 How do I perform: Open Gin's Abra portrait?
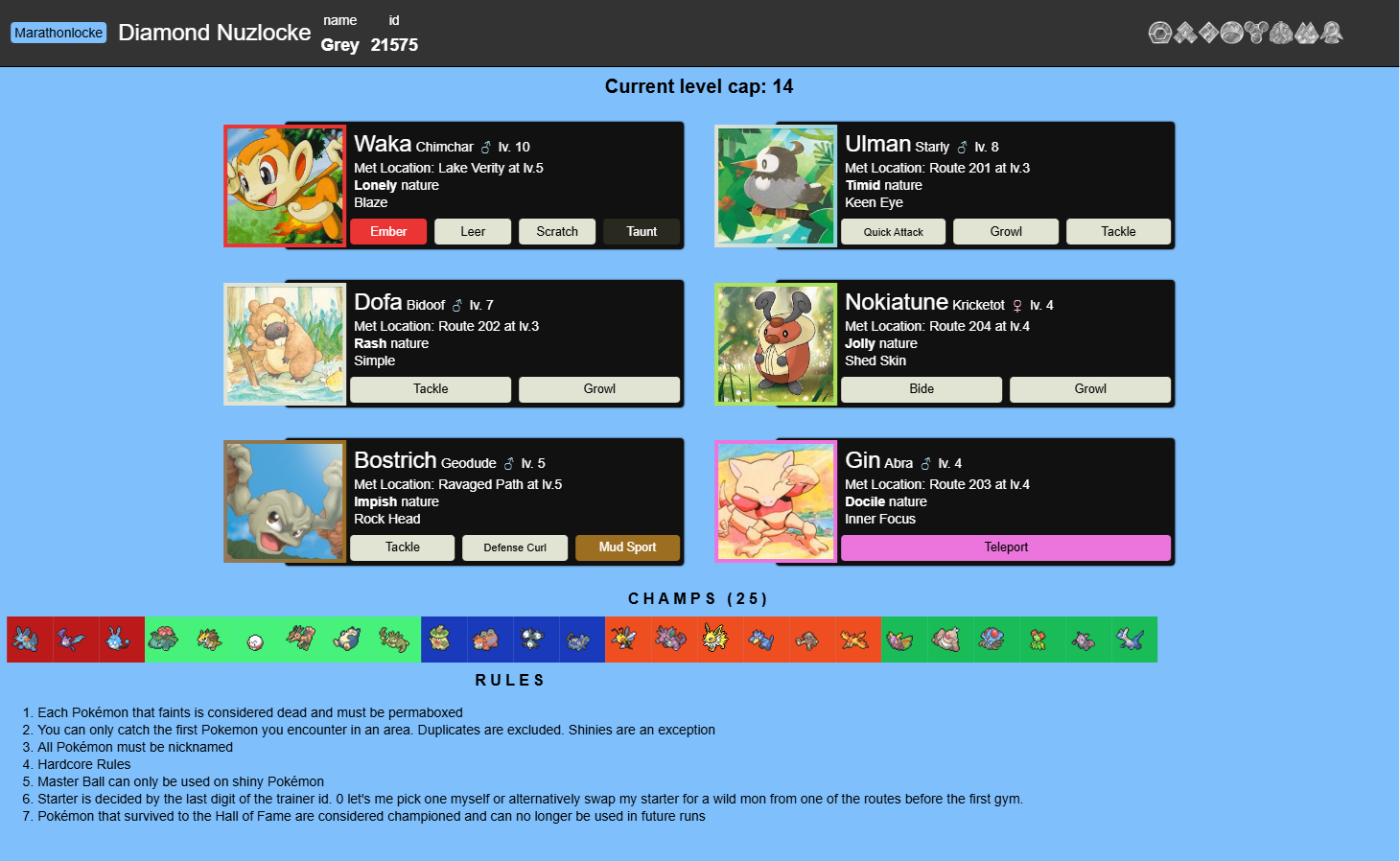[776, 501]
